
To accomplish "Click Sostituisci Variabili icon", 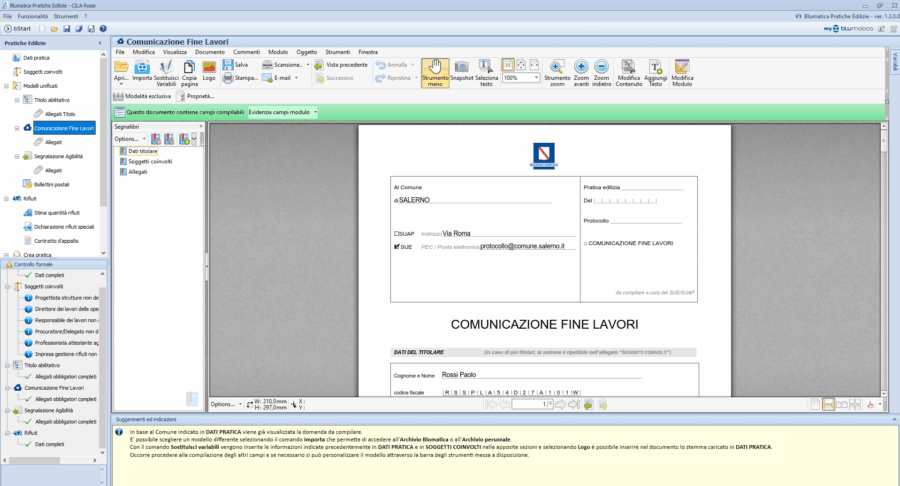I will [x=166, y=72].
